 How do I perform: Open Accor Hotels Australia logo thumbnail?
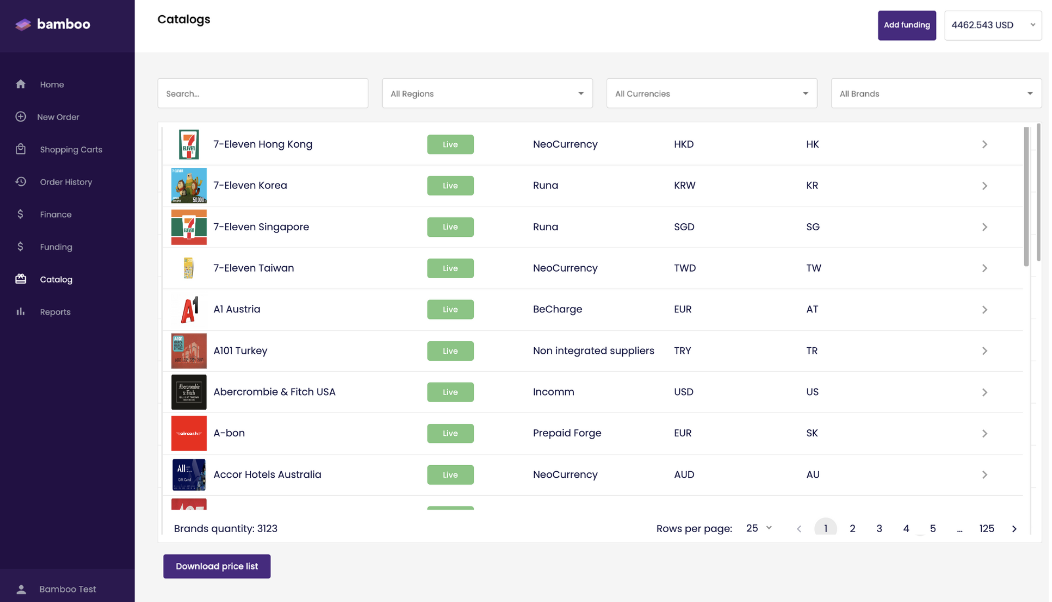[x=189, y=474]
